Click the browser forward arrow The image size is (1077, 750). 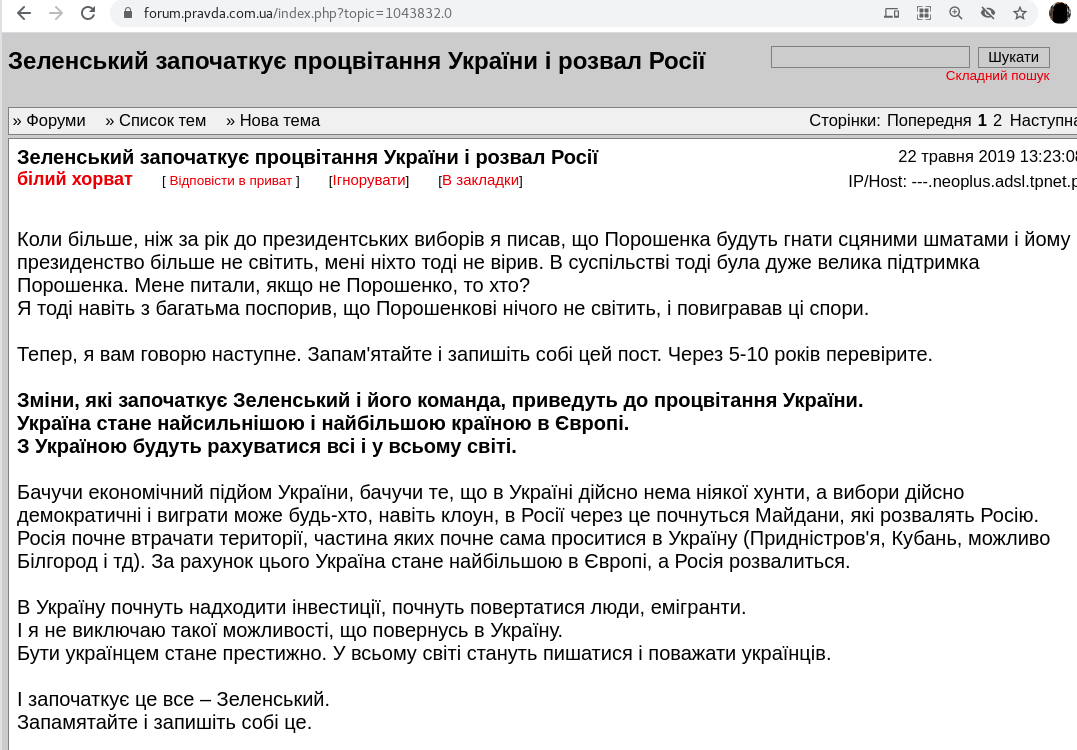tap(56, 13)
